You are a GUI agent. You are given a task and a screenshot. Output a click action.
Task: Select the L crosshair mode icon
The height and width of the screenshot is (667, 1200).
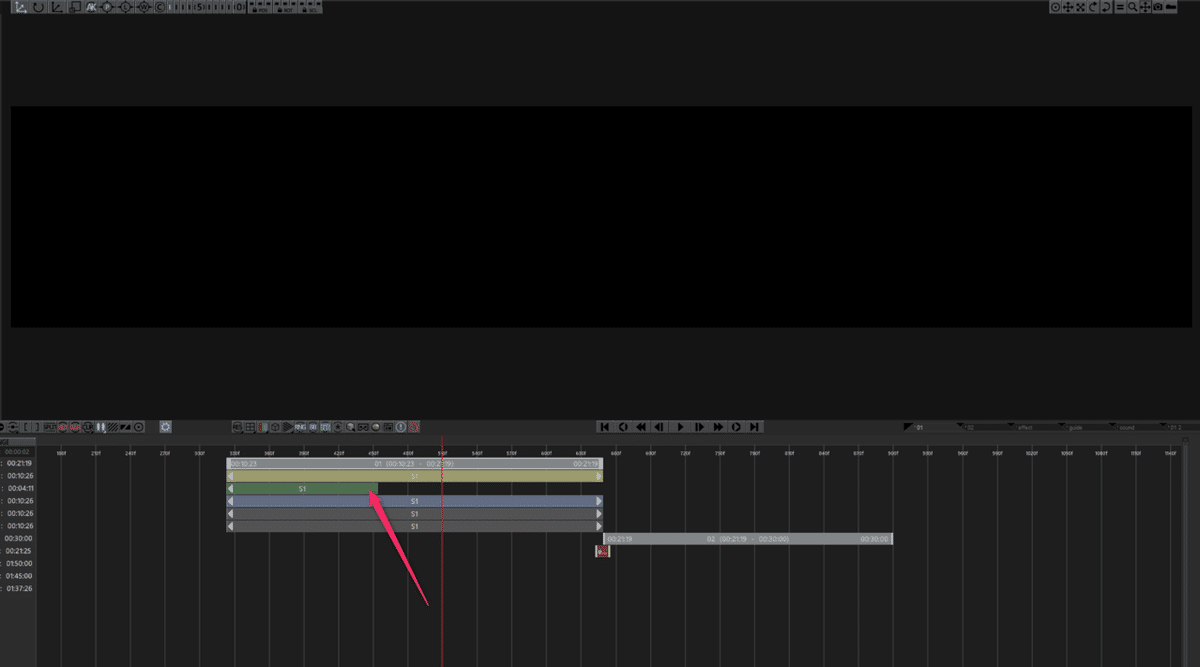125,7
